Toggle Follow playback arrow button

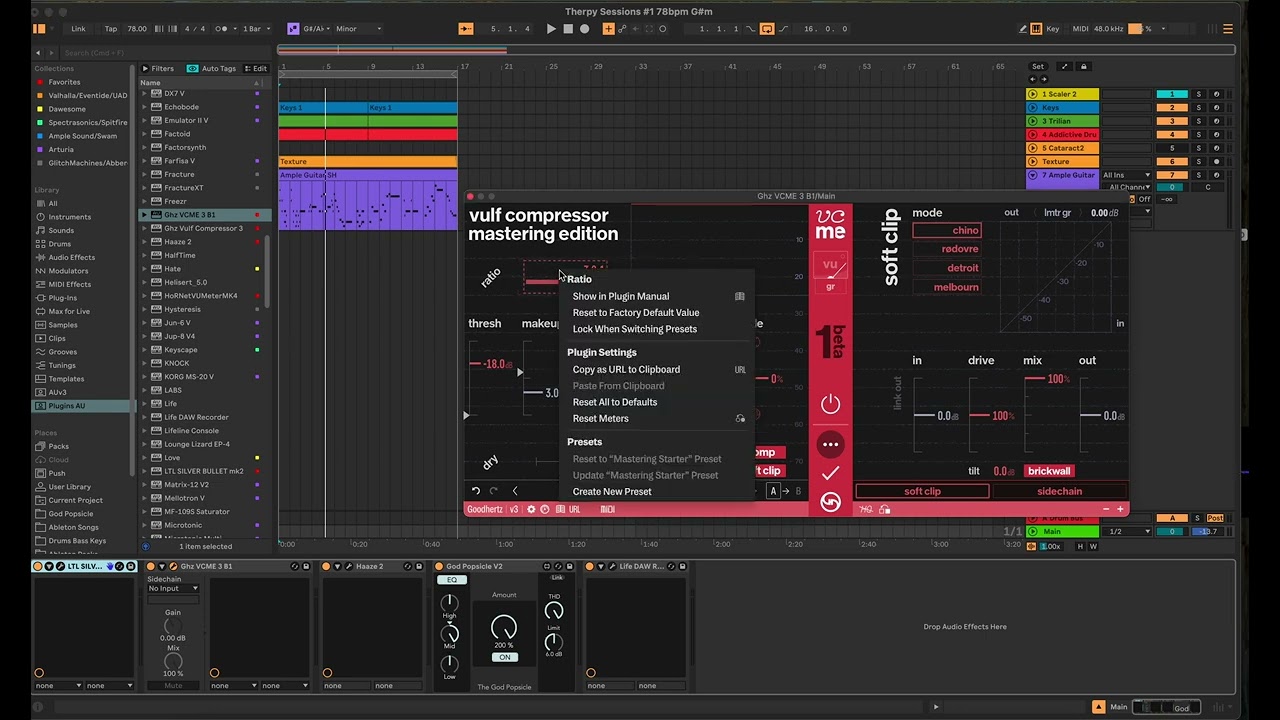[x=467, y=29]
